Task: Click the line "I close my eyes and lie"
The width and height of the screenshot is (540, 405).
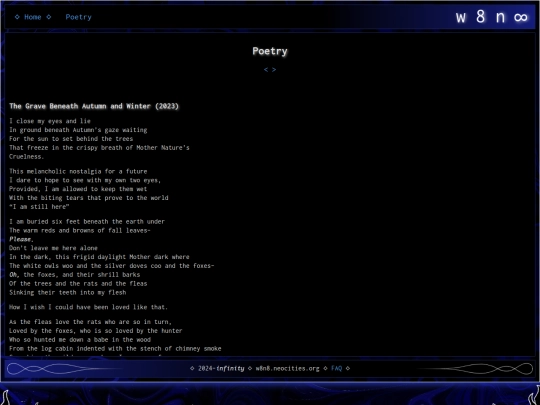Action: pos(50,121)
